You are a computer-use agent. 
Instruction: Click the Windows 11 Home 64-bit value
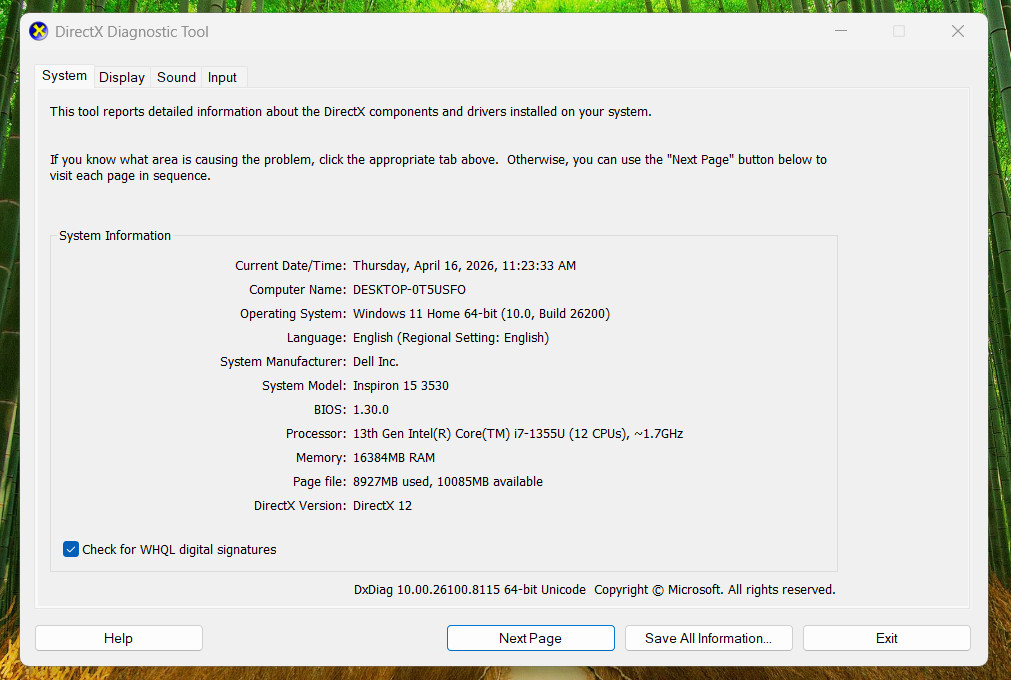(481, 313)
